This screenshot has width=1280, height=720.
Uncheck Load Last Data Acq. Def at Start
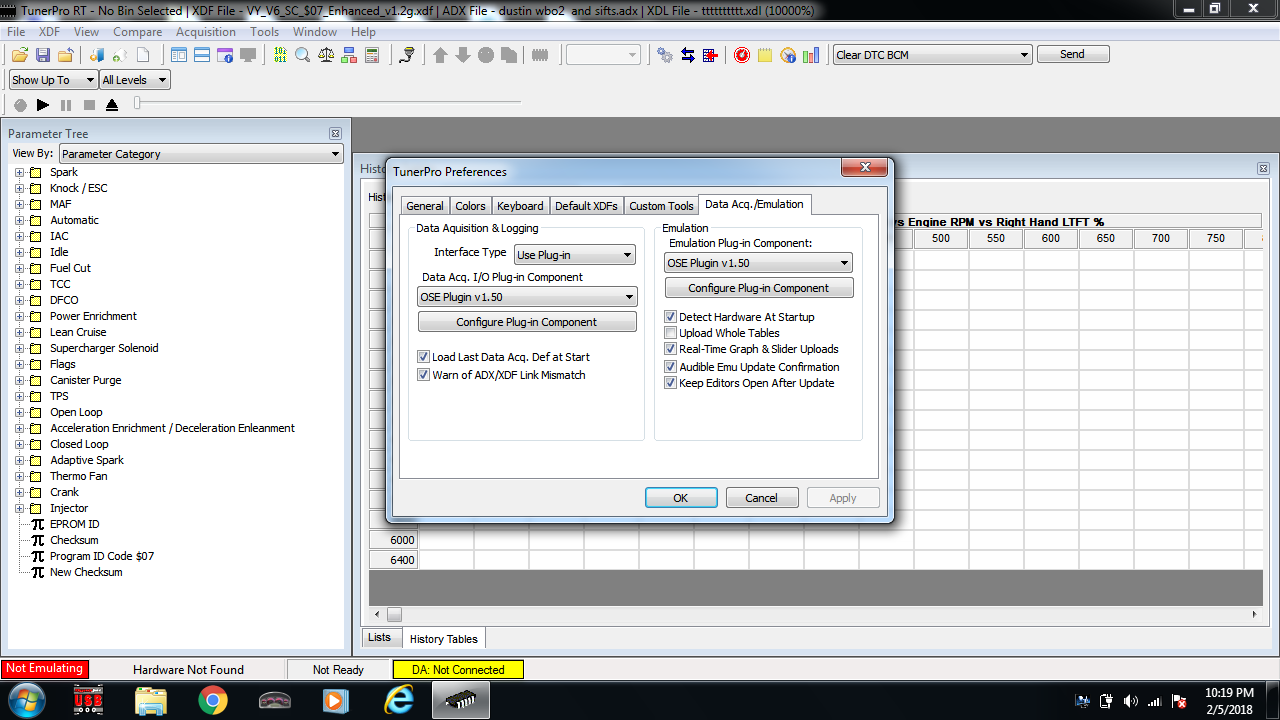423,357
